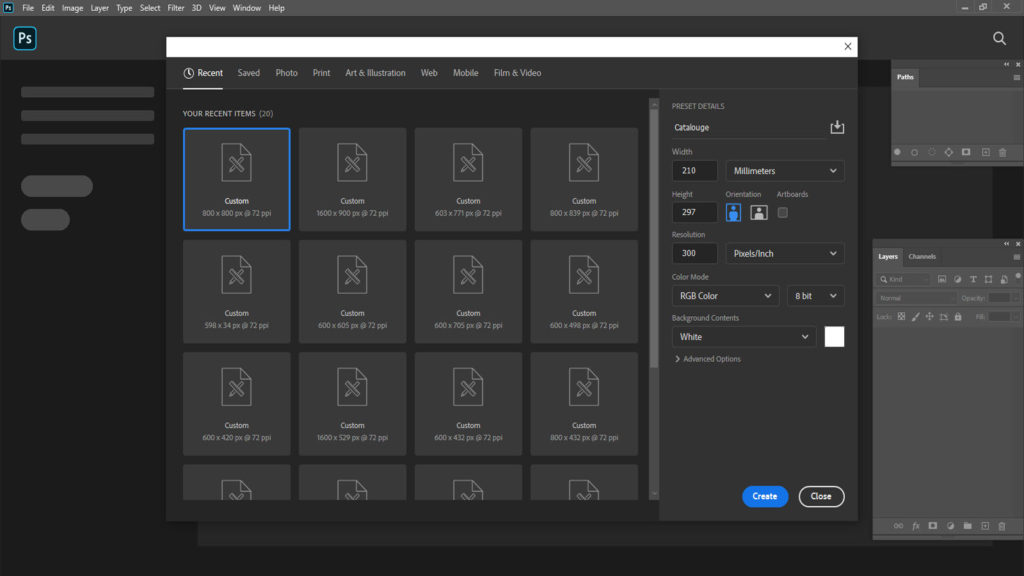Expand Advanced Options
The width and height of the screenshot is (1024, 576).
(708, 359)
